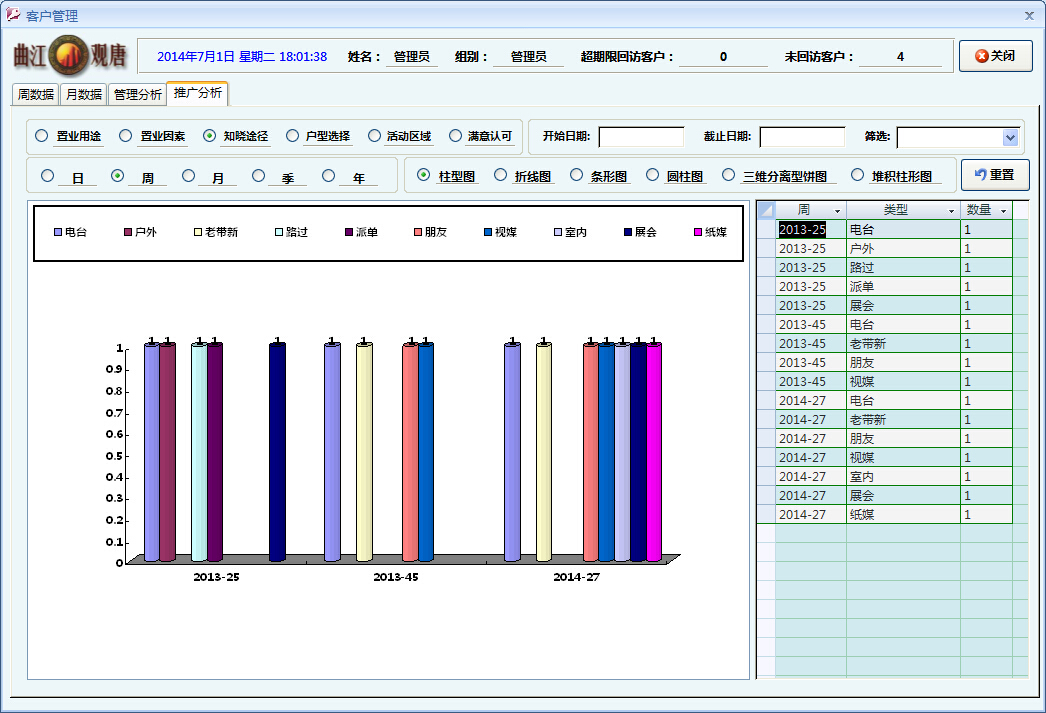
Task: Click the 关闭 button
Action: point(995,56)
